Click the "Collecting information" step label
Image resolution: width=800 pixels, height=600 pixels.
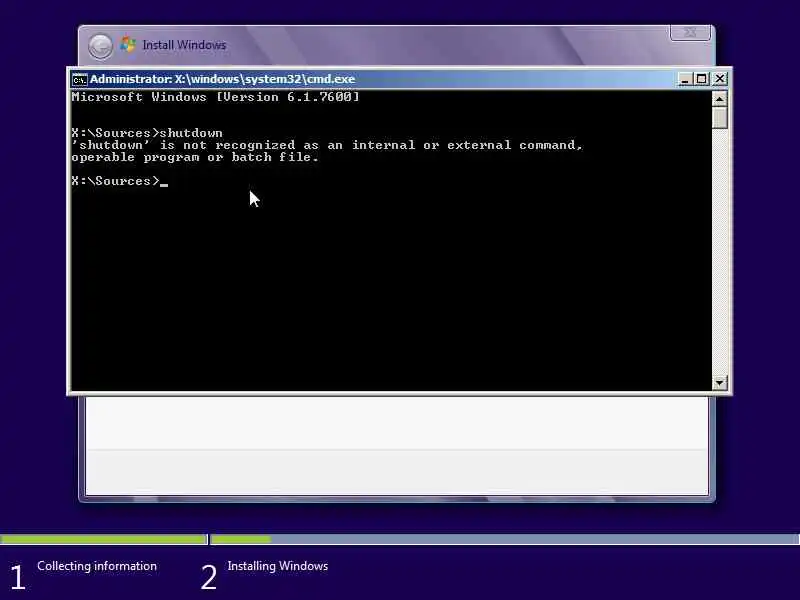point(97,566)
